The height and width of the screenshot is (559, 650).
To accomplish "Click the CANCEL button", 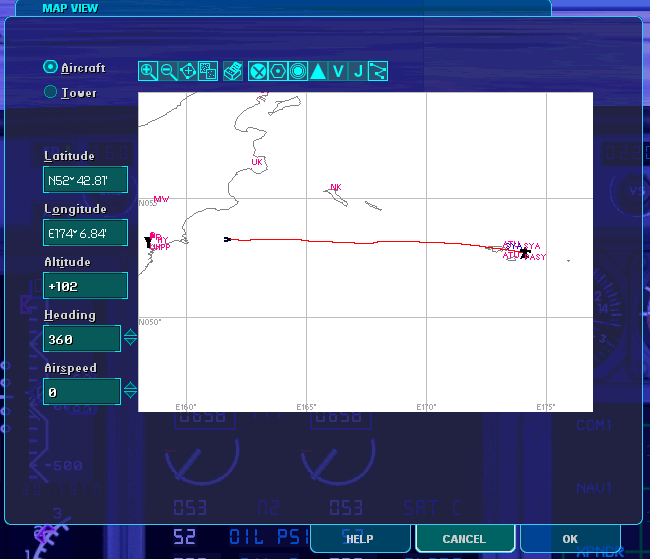I will (x=464, y=539).
